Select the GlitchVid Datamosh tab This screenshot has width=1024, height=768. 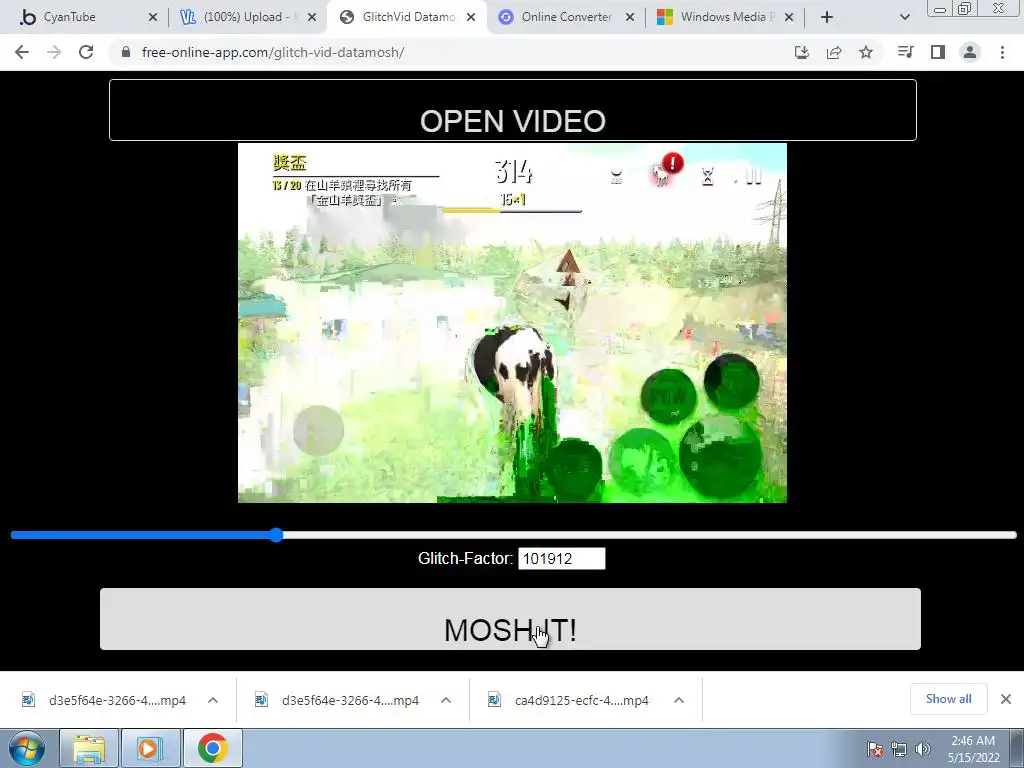click(x=406, y=17)
